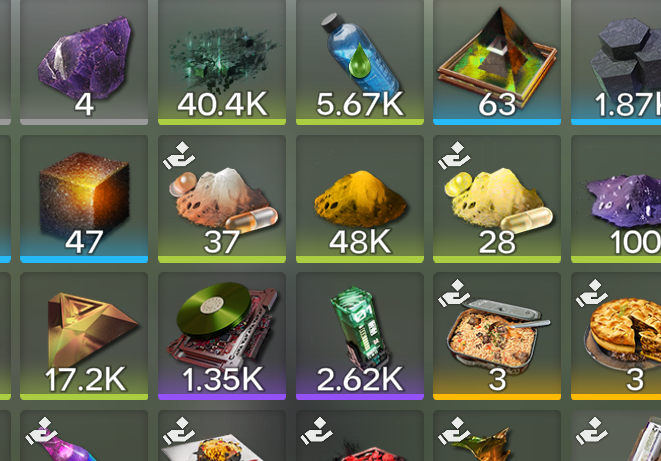Select the pink potion flask in bottom row
This screenshot has width=661, height=461.
84,436
